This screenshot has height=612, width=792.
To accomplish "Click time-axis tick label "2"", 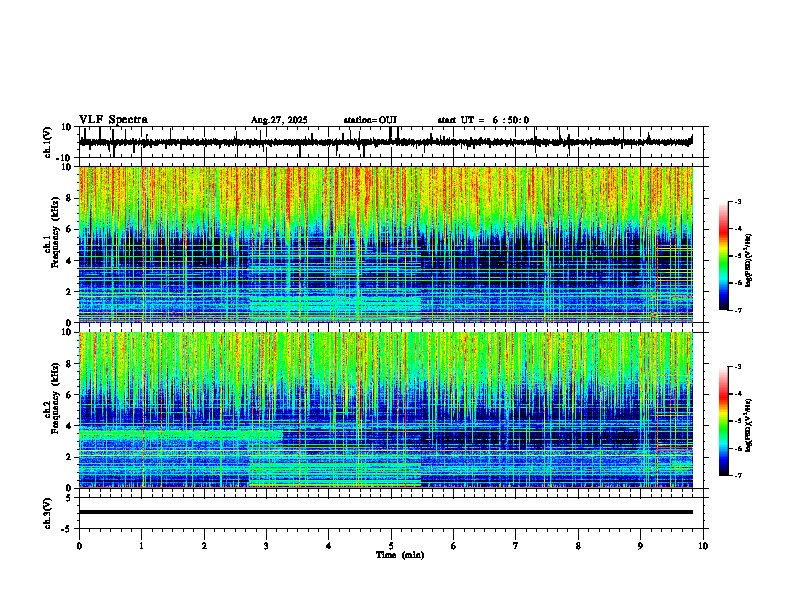I will click(x=204, y=546).
